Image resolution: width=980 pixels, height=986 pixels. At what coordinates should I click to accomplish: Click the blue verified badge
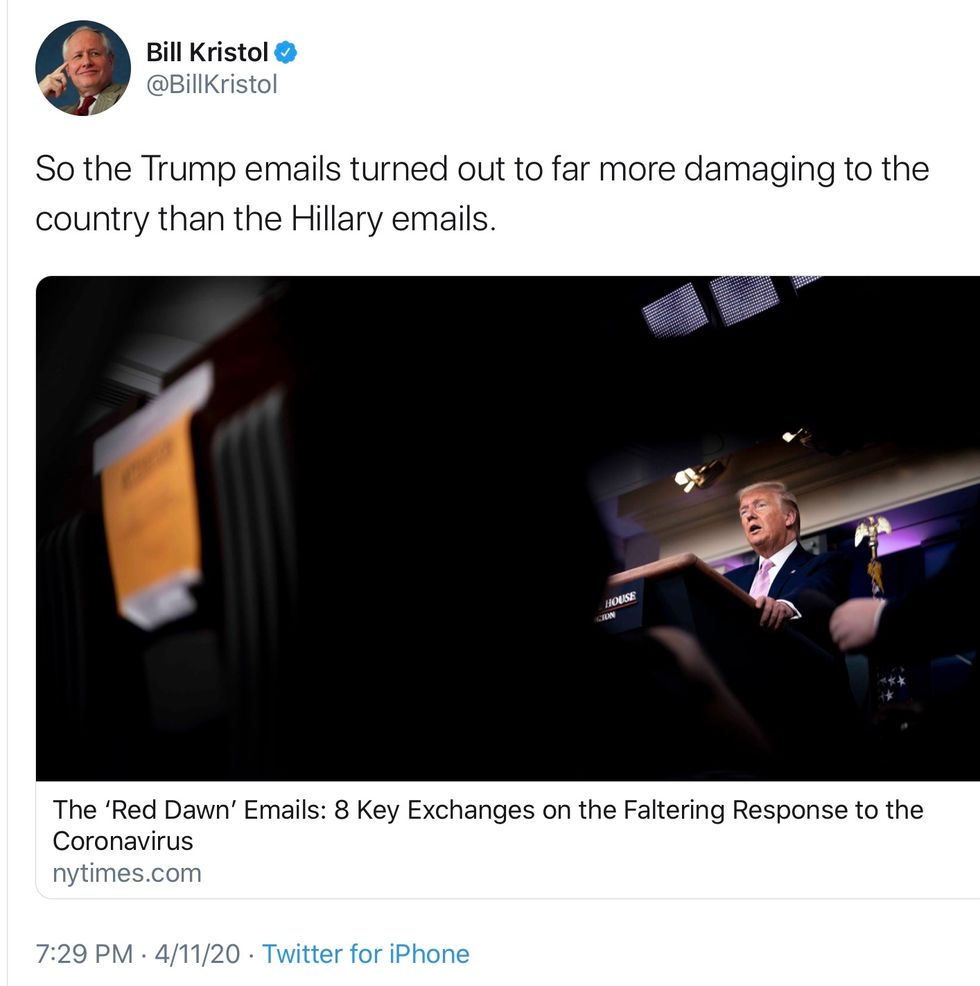point(286,51)
